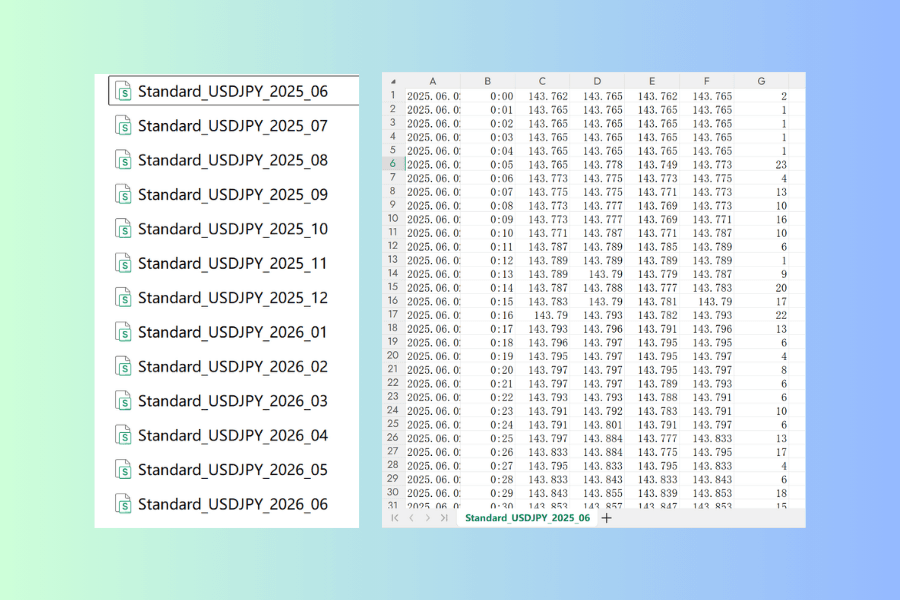Image resolution: width=900 pixels, height=600 pixels.
Task: Click cell B26 showing 0:25
Action: coord(488,439)
